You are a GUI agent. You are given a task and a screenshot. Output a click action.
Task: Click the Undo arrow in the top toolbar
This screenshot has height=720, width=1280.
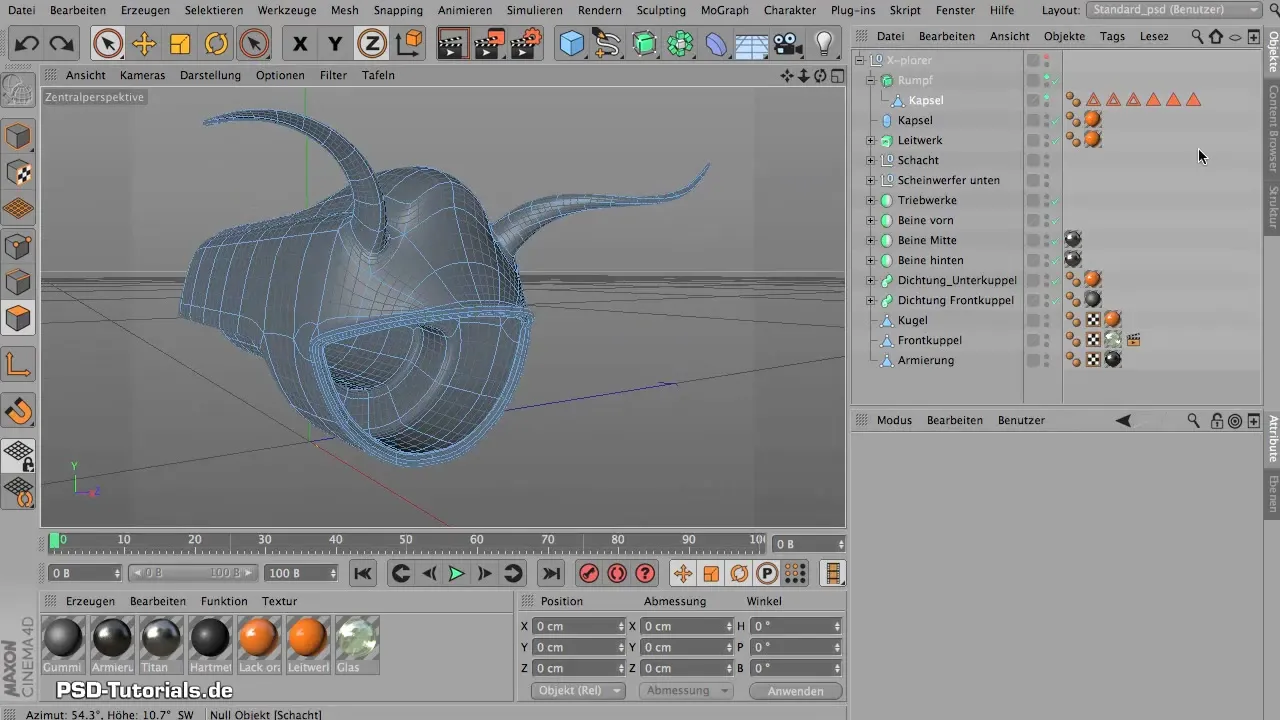point(27,44)
